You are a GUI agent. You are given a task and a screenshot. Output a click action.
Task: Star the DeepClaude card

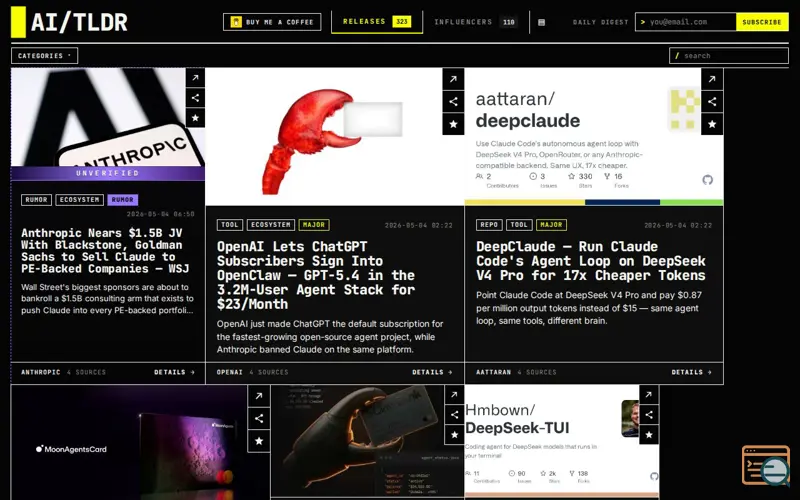point(712,124)
